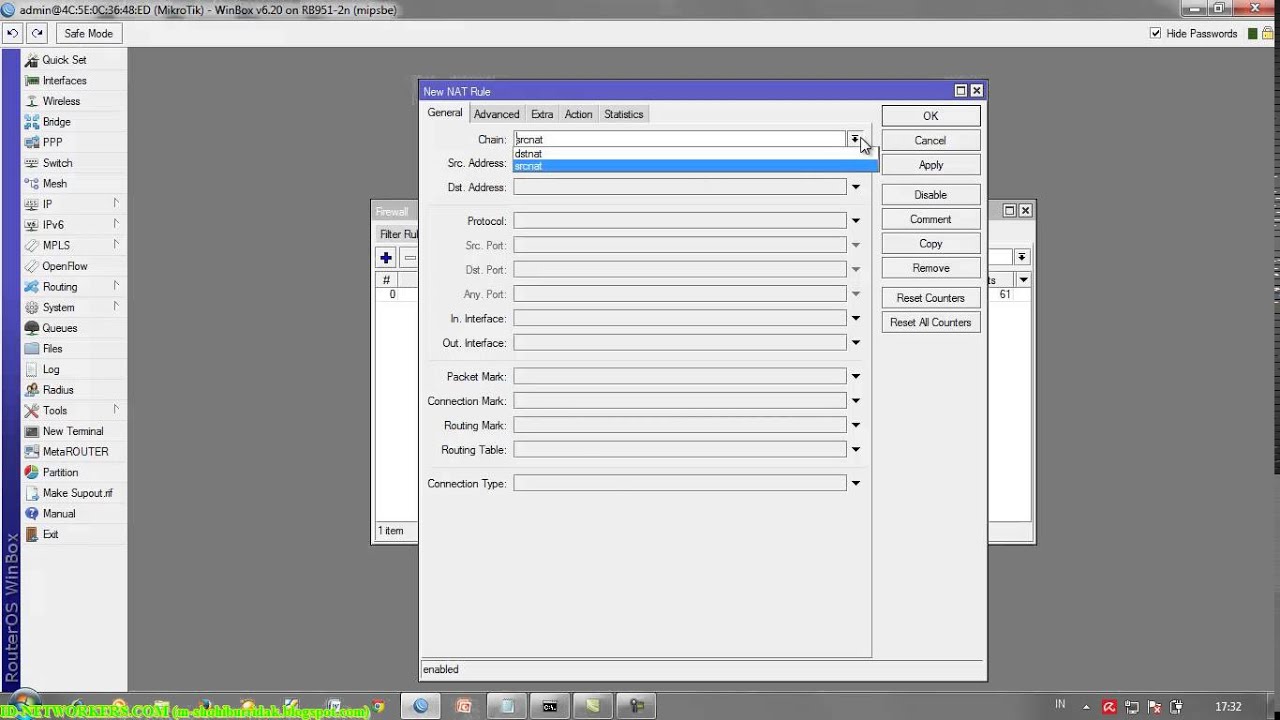Click the minus remove button in Firewall window
Viewport: 1280px width, 720px height.
click(x=409, y=258)
